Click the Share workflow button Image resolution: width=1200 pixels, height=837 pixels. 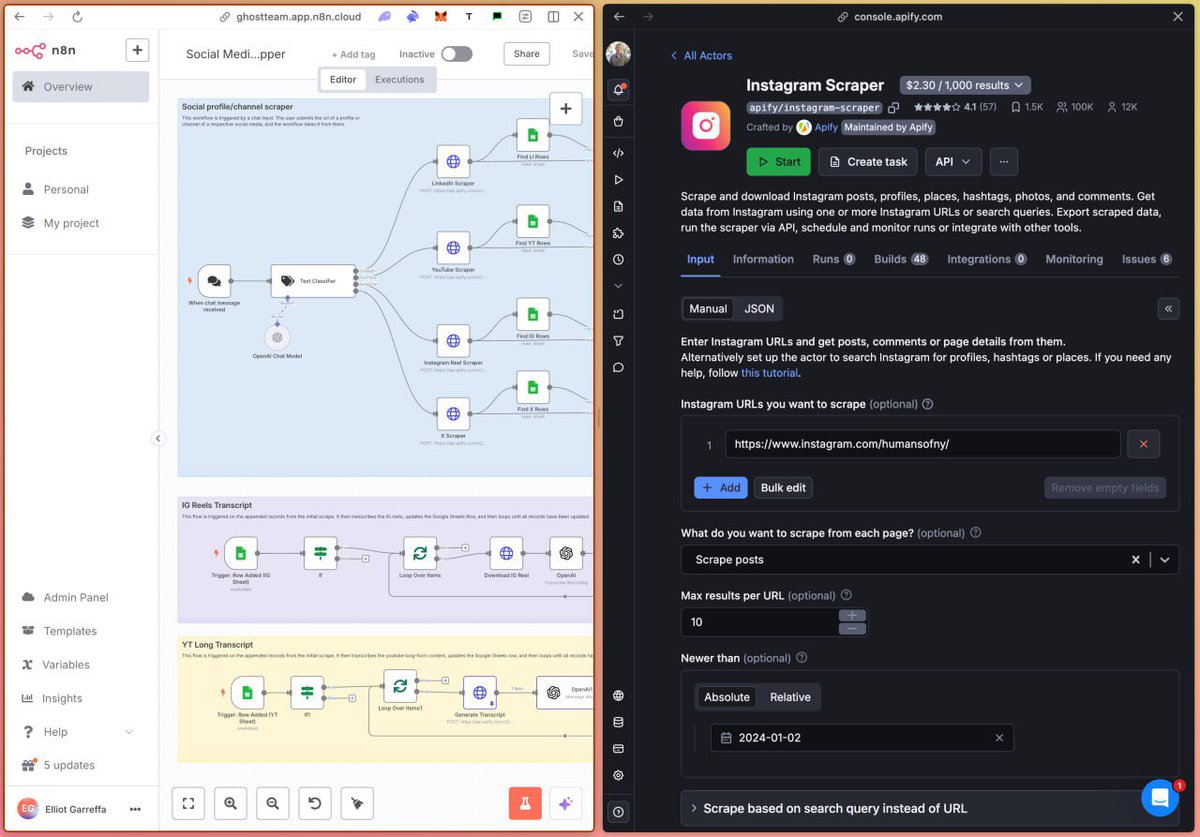tap(527, 54)
